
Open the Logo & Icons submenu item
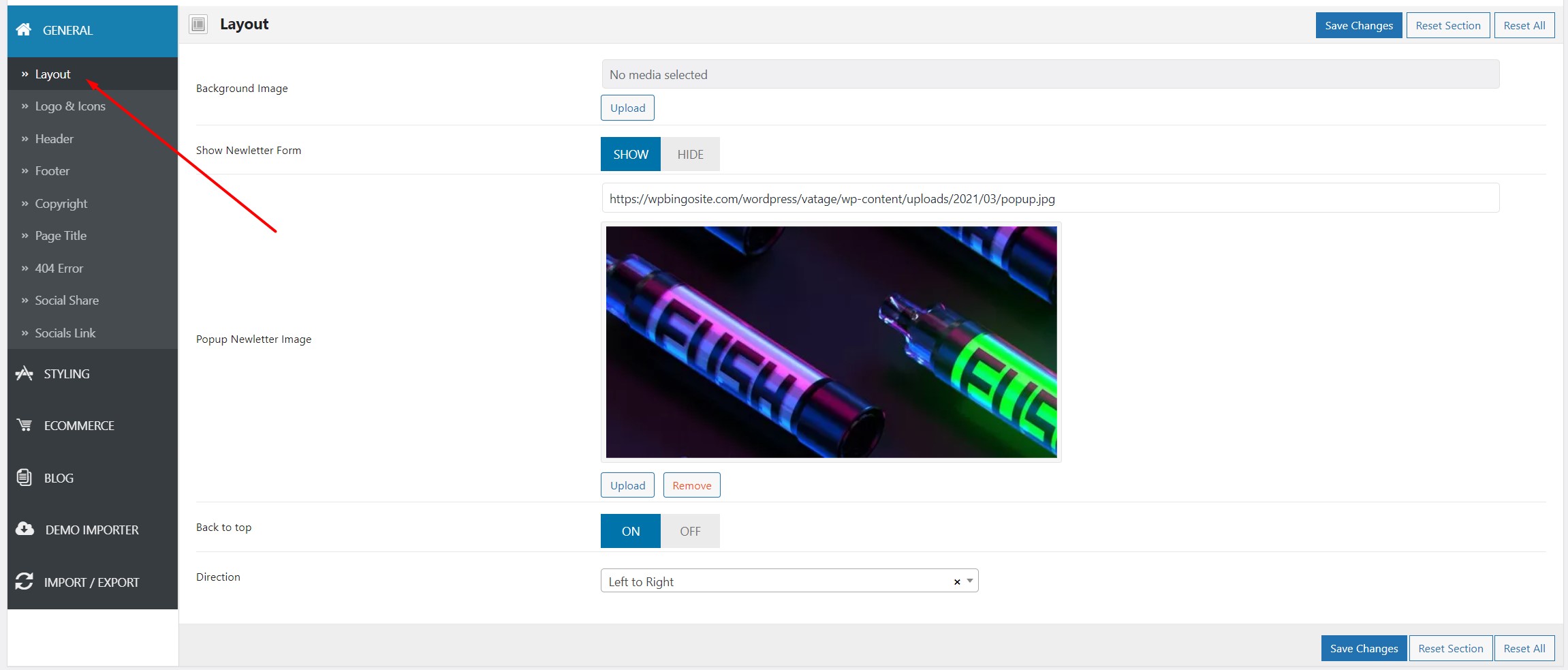click(93, 106)
